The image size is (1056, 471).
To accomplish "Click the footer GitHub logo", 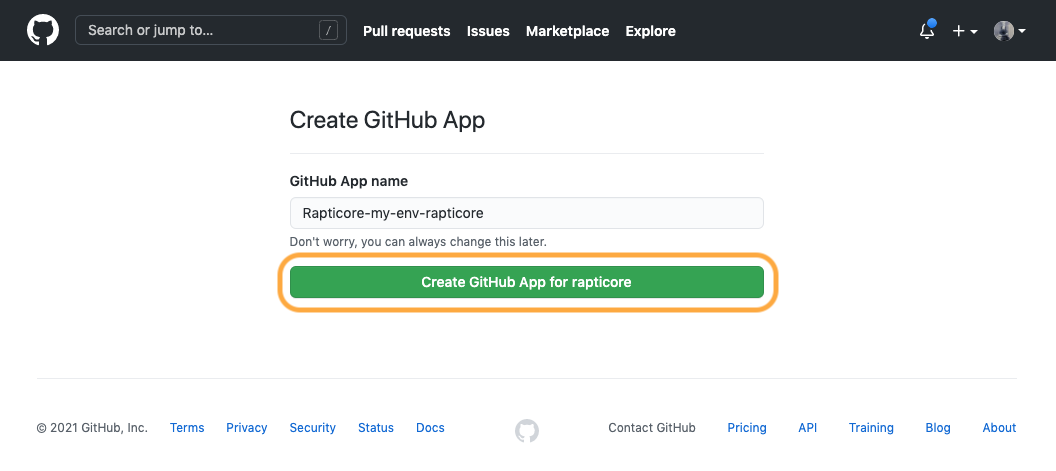I will pos(527,431).
